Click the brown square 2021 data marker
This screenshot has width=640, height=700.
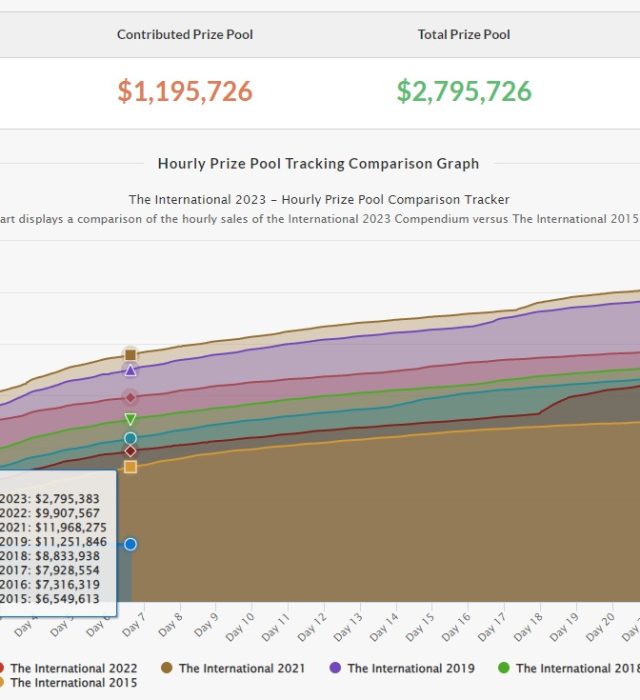click(x=130, y=355)
